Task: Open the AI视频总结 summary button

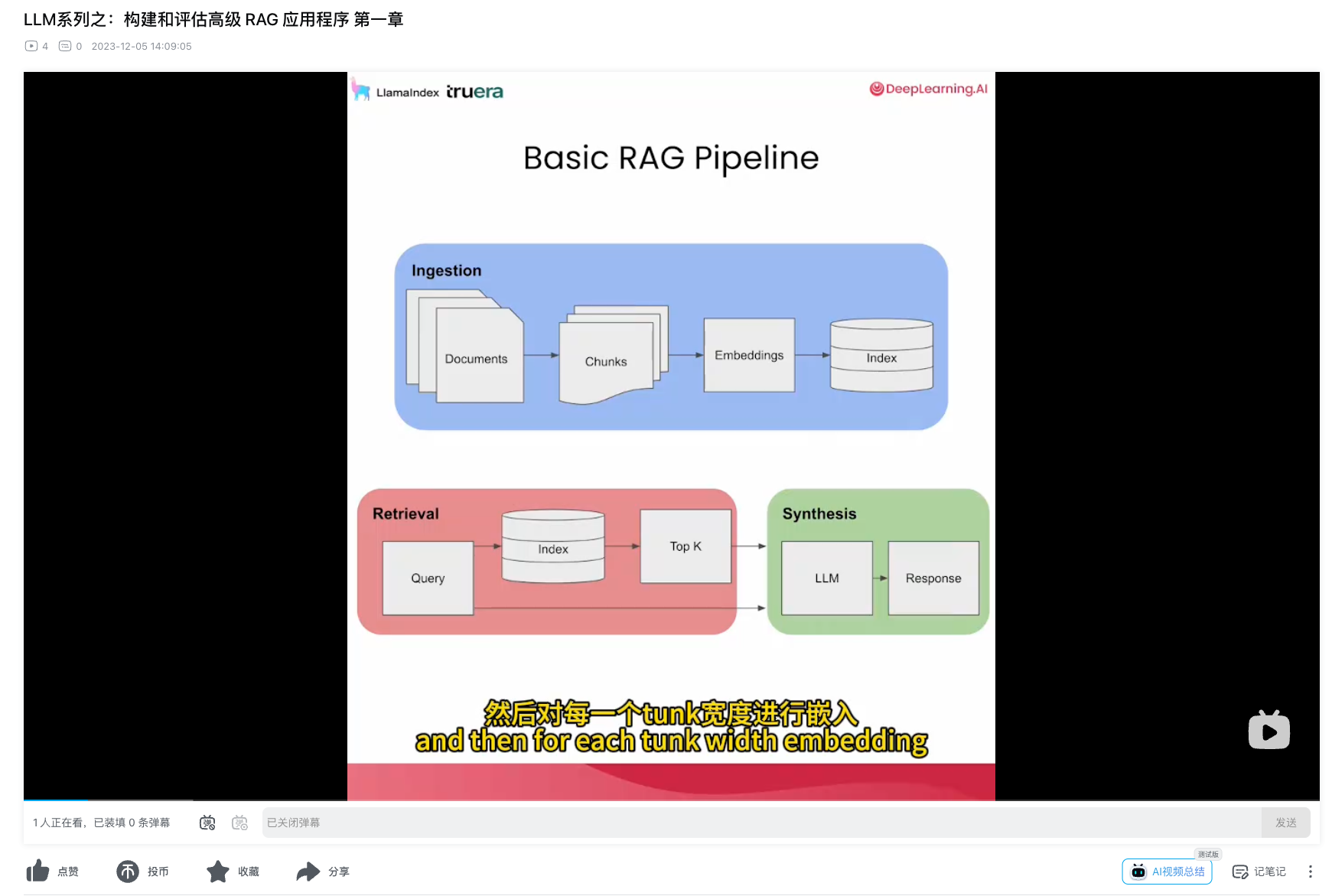Action: (x=1167, y=872)
